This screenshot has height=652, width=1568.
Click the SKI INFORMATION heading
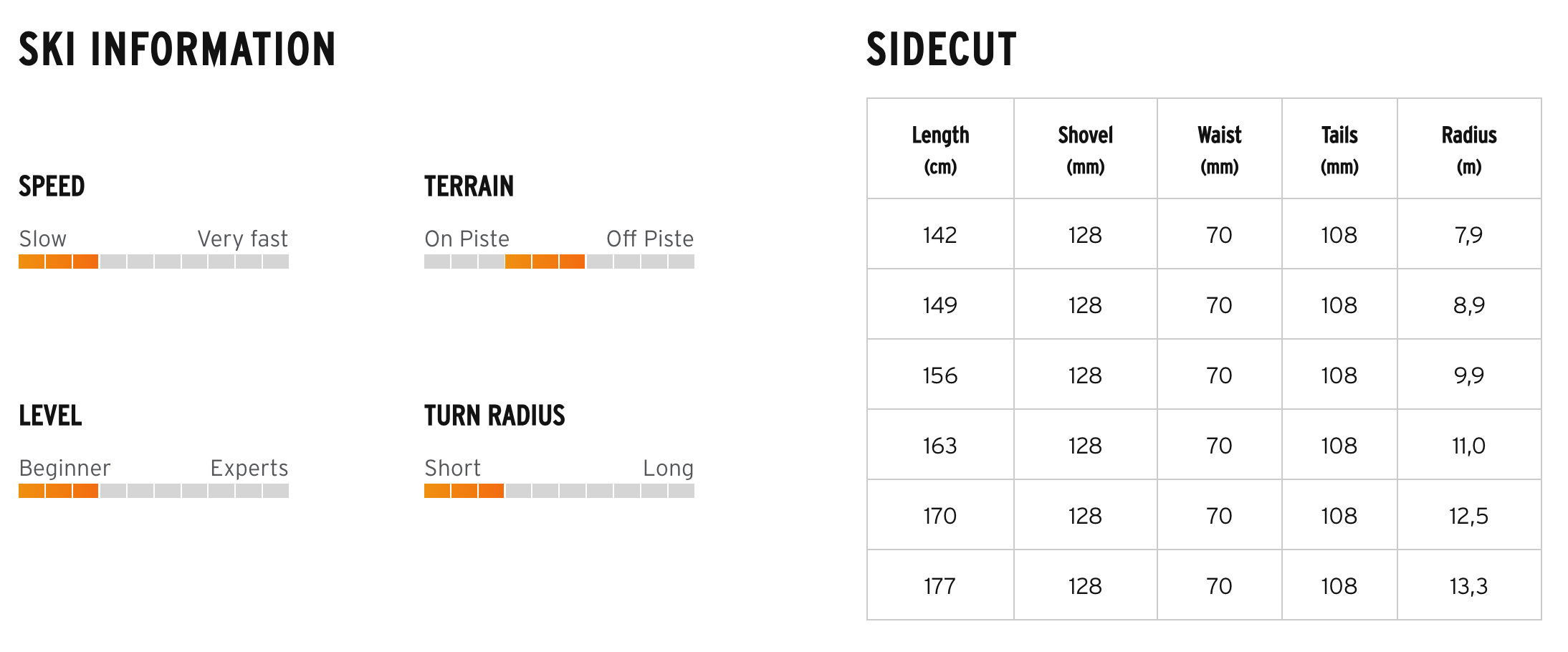click(x=177, y=49)
